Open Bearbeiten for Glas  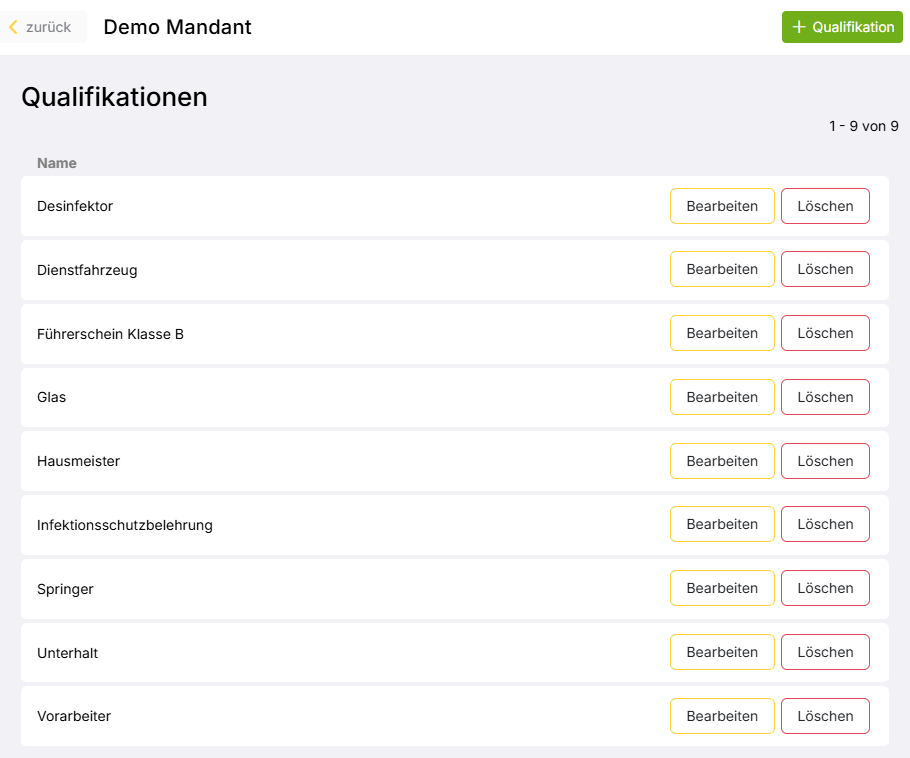pyautogui.click(x=722, y=397)
